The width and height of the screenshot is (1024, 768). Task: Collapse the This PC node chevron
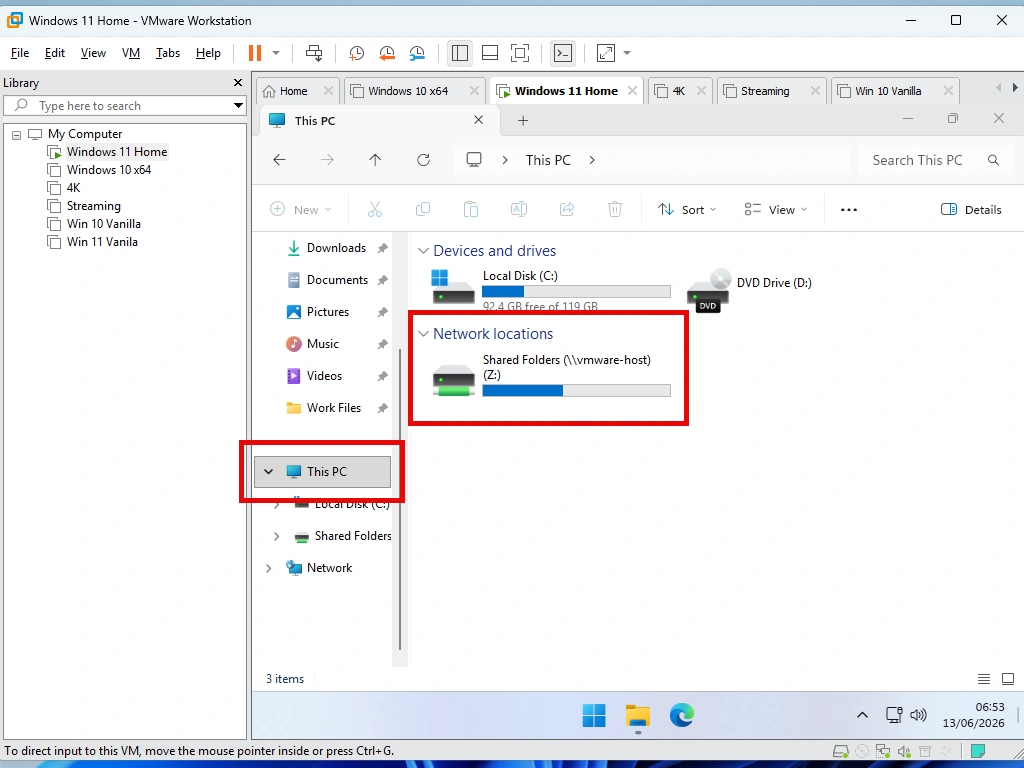tap(268, 472)
